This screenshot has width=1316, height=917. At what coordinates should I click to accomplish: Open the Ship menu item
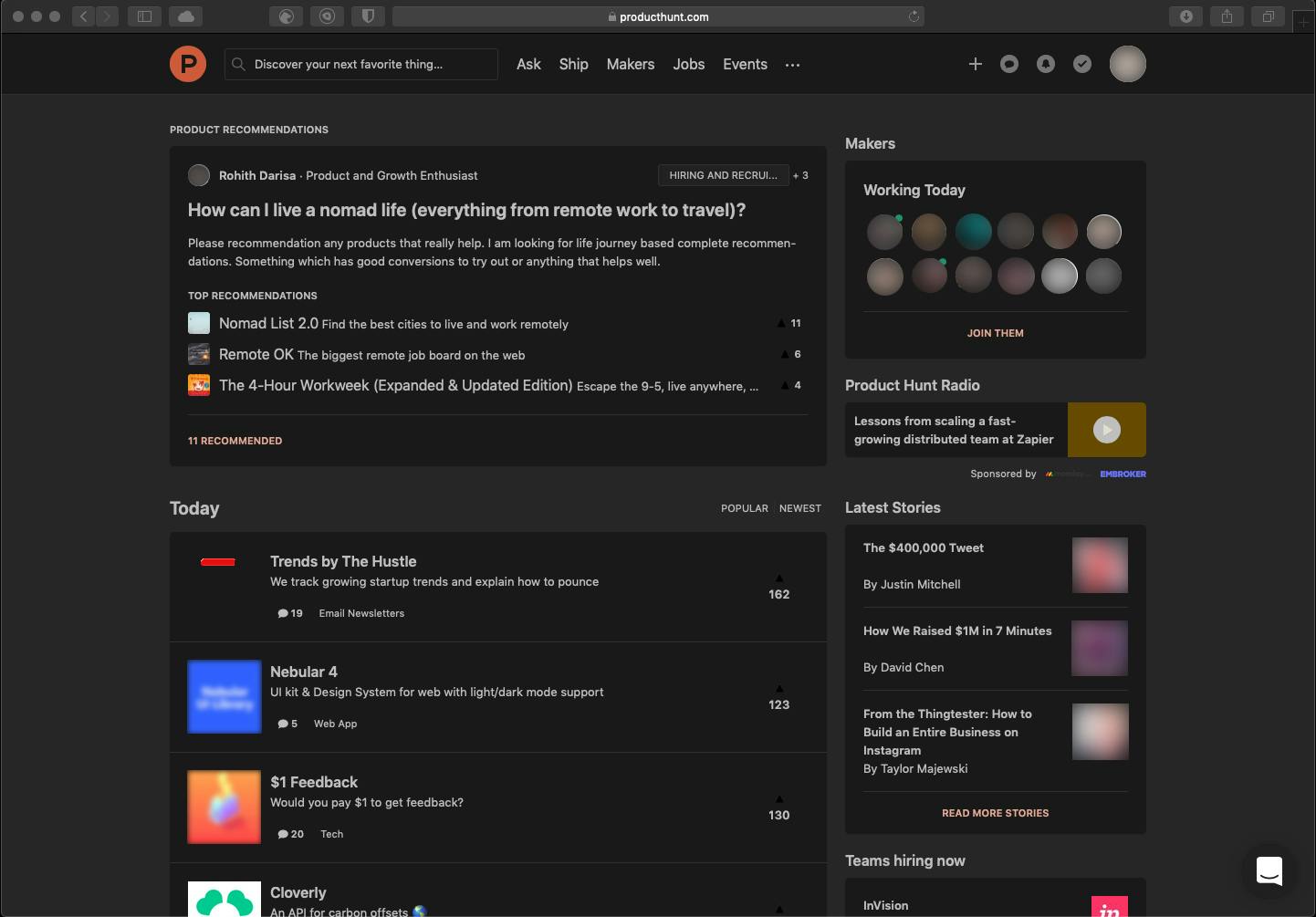click(574, 64)
